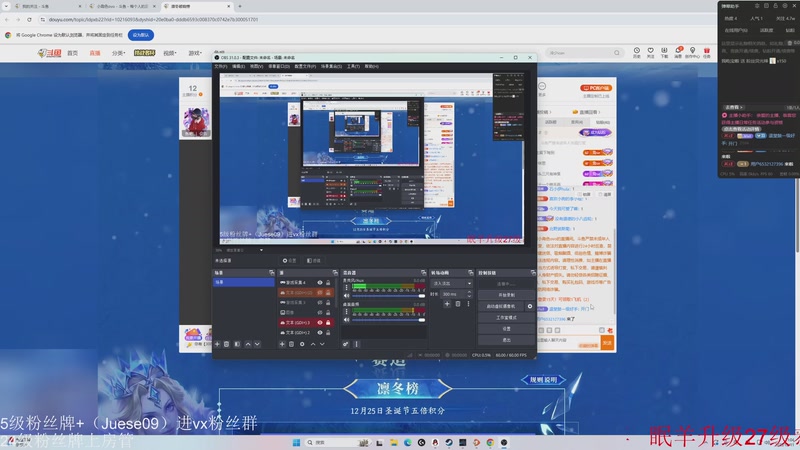This screenshot has width=800, height=450.
Task: Click Chrome address bar URL
Action: click(x=153, y=19)
